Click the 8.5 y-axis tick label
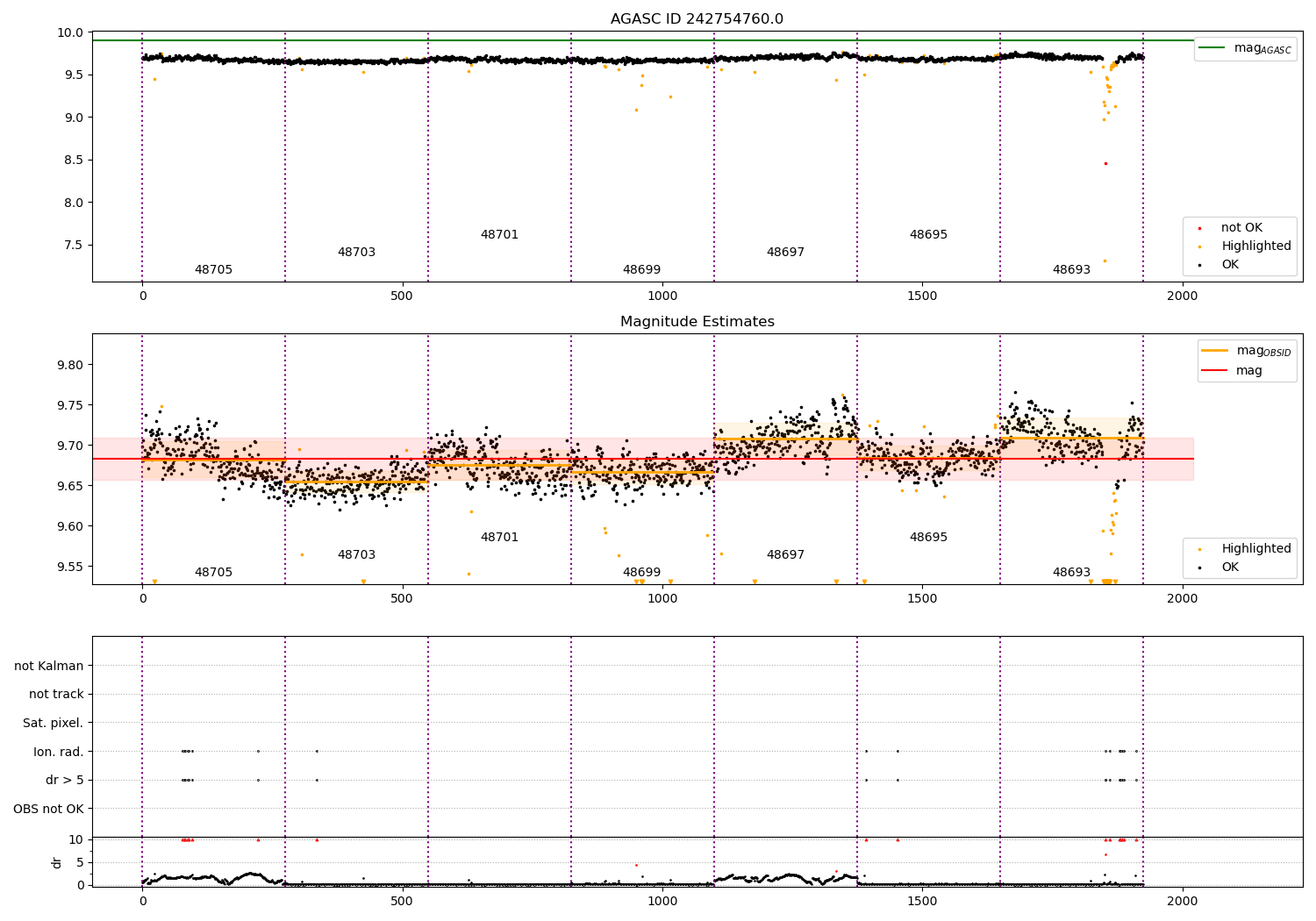Image resolution: width=1316 pixels, height=921 pixels. tap(75, 161)
